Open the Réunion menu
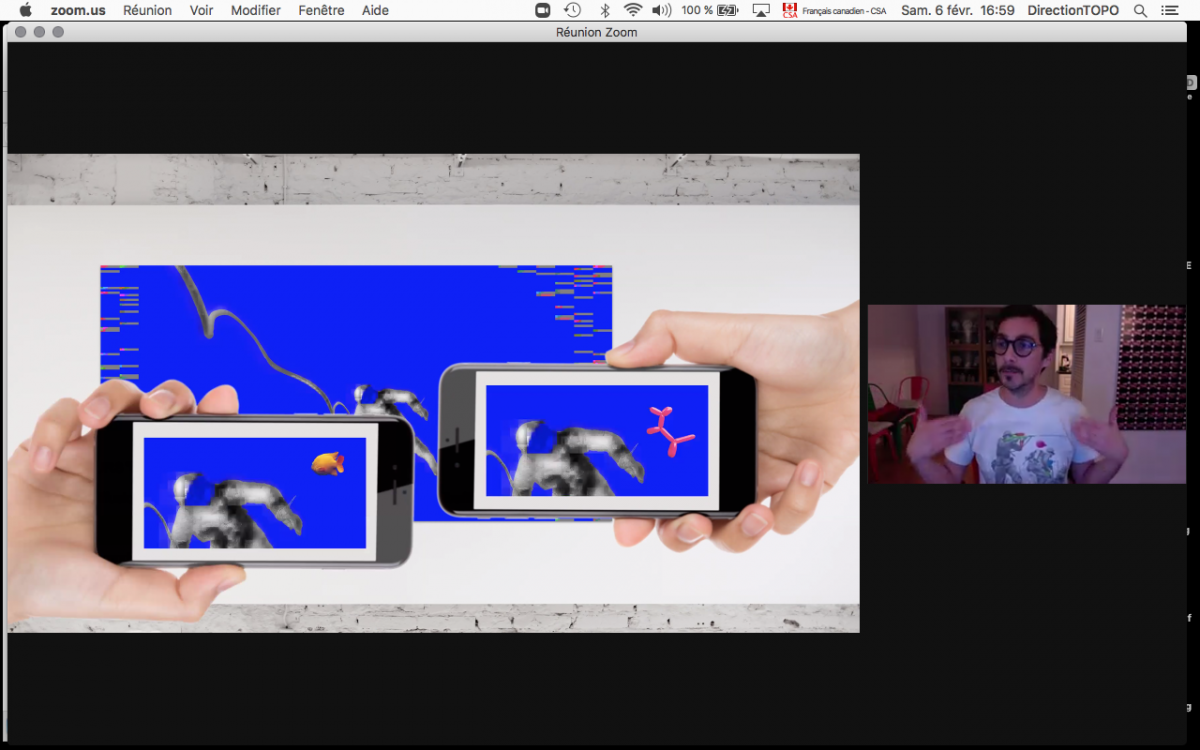Viewport: 1200px width, 750px height. (x=147, y=10)
